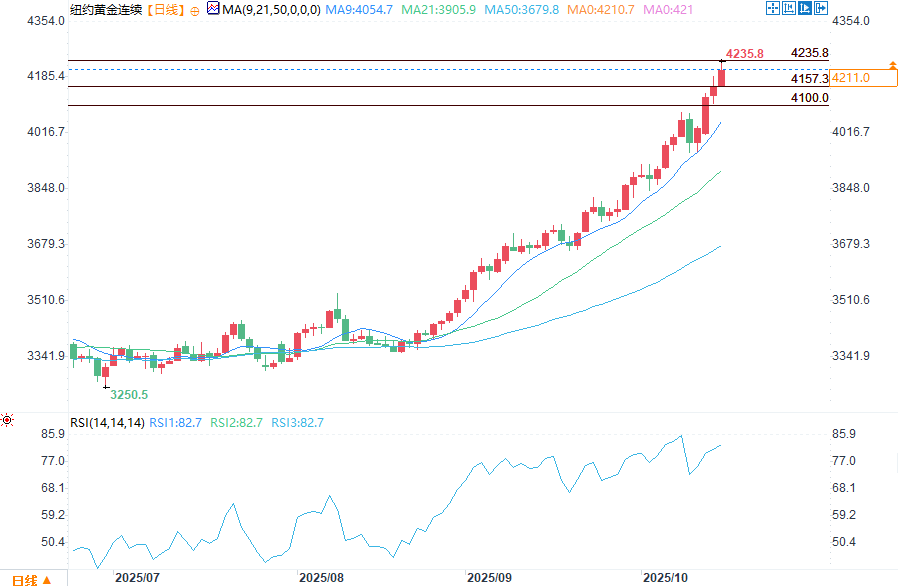
Task: Select the RSI1:82.7 legend value
Action: point(175,423)
